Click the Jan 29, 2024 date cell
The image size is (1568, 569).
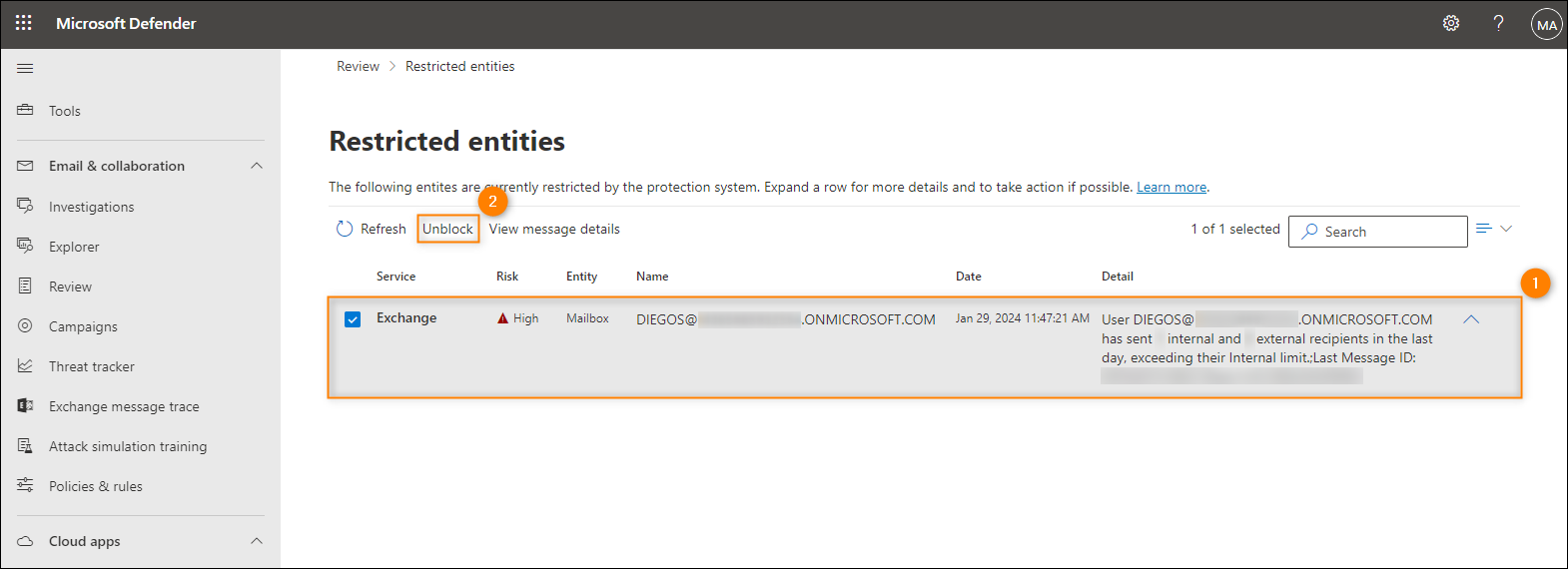(x=1023, y=318)
